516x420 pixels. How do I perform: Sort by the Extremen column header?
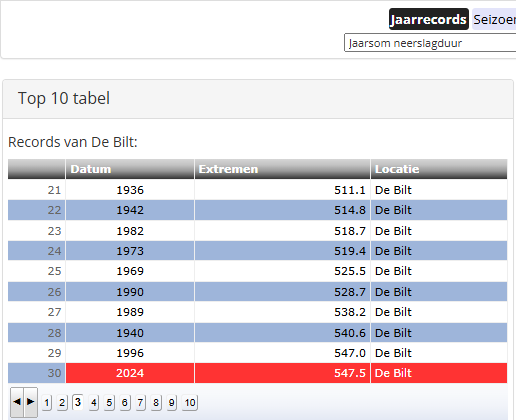(x=282, y=169)
